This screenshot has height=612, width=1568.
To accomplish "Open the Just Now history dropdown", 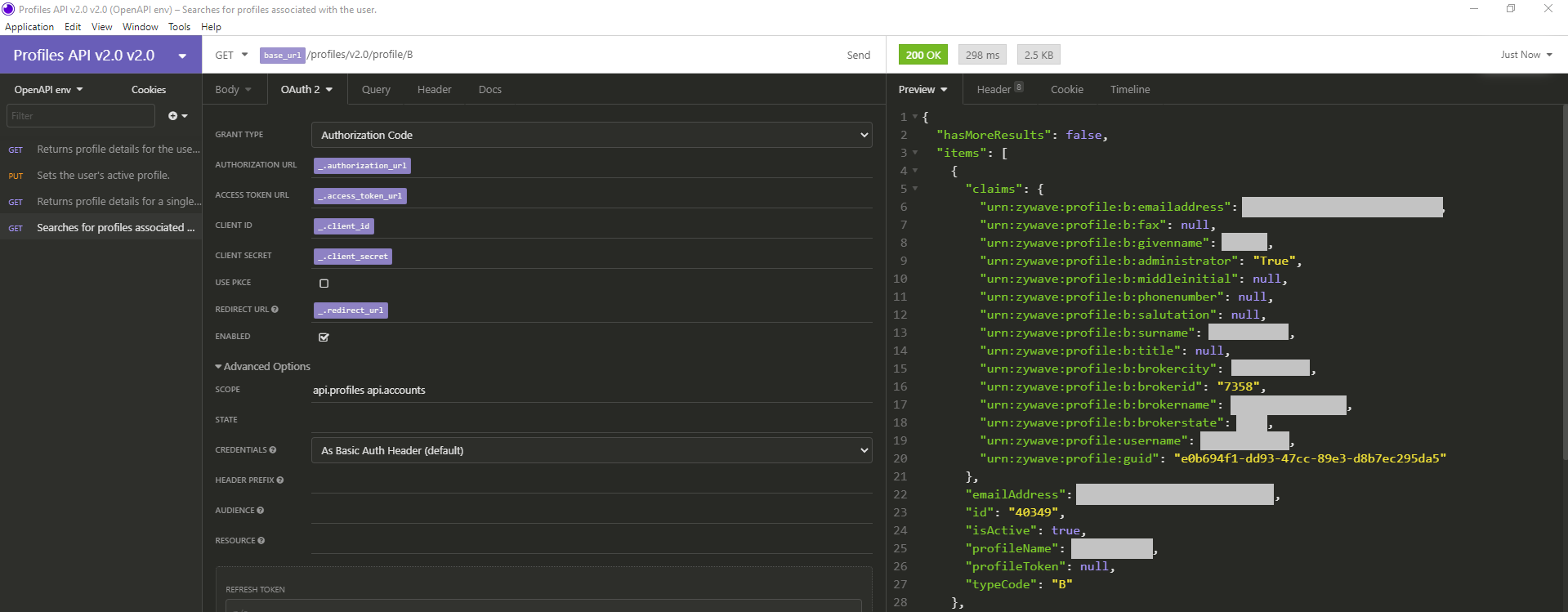I will pos(1526,55).
